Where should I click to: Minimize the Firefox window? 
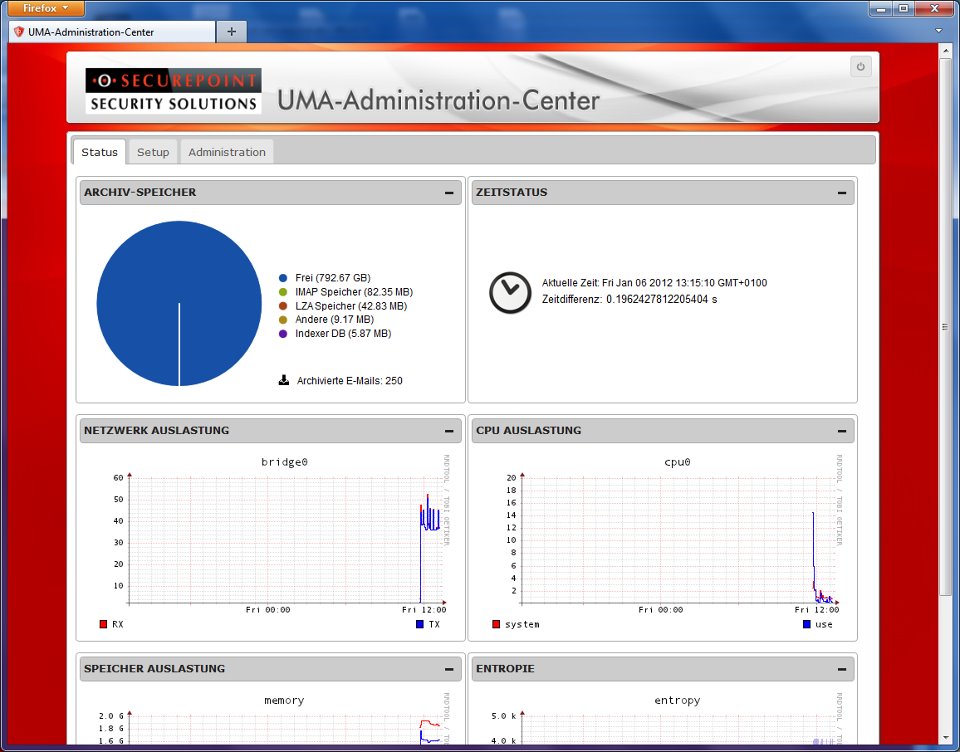click(882, 9)
